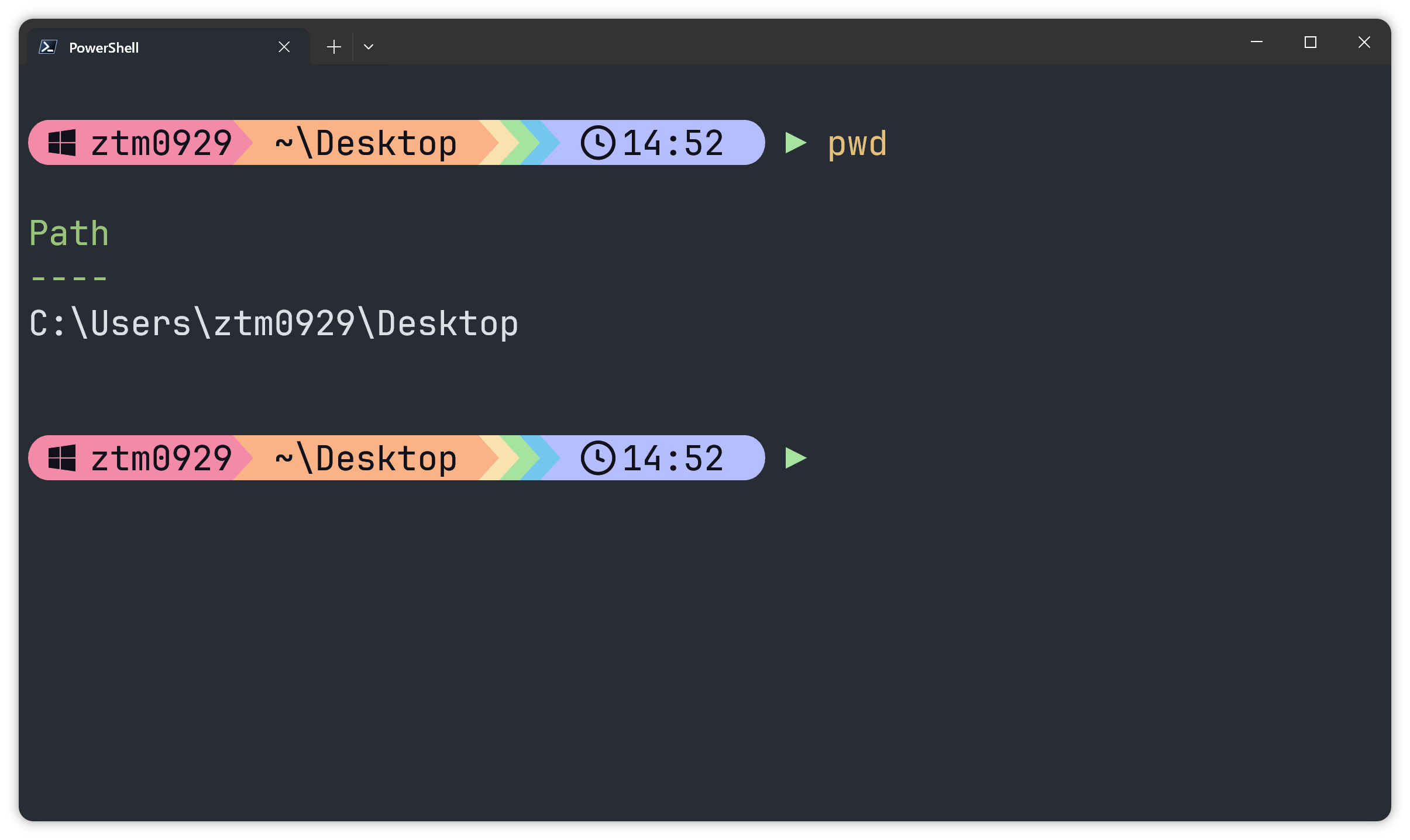Maximize the terminal window

click(x=1311, y=42)
